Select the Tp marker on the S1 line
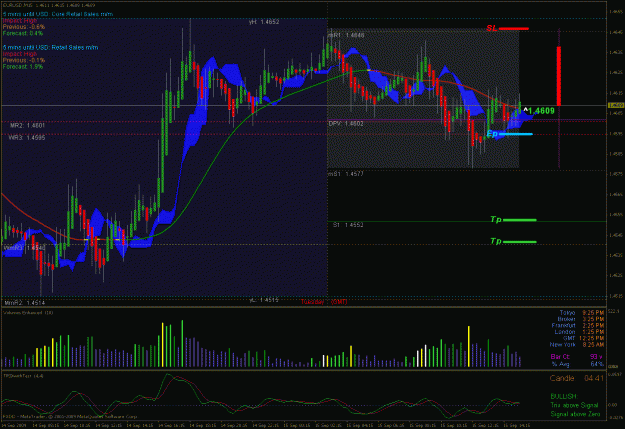Screen dimensions: 625x429 tap(513, 220)
